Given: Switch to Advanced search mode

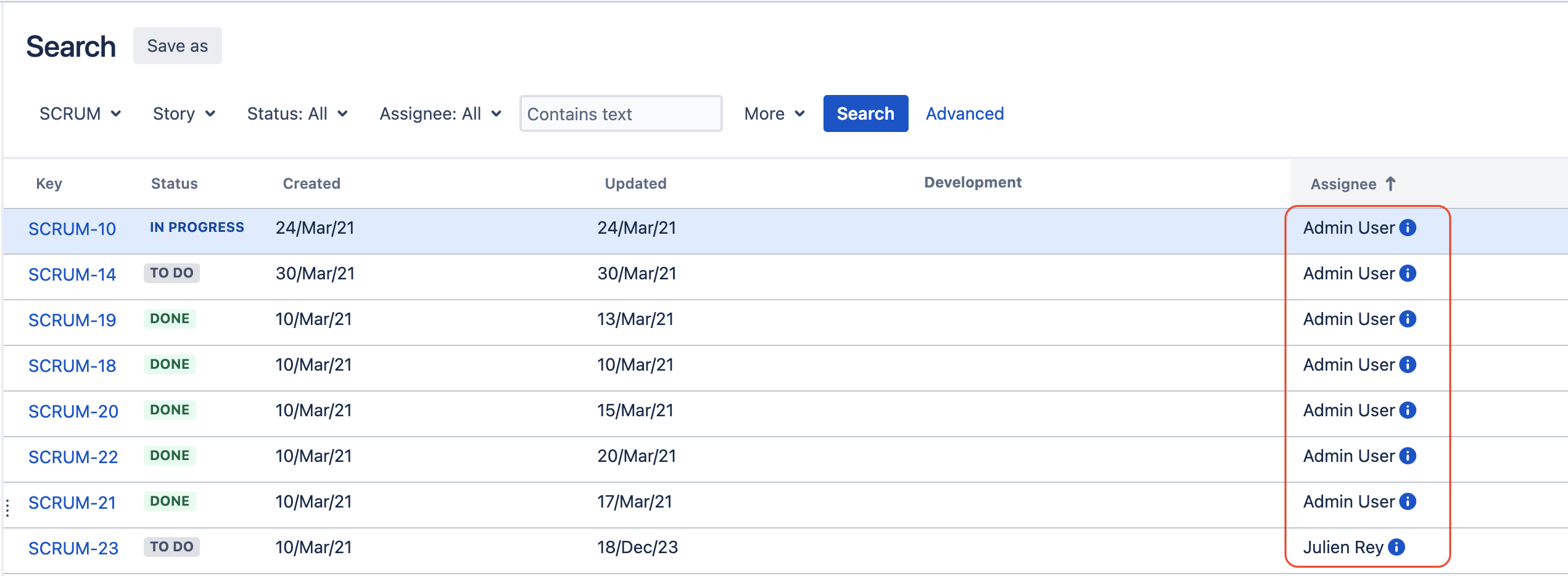Looking at the screenshot, I should (964, 114).
